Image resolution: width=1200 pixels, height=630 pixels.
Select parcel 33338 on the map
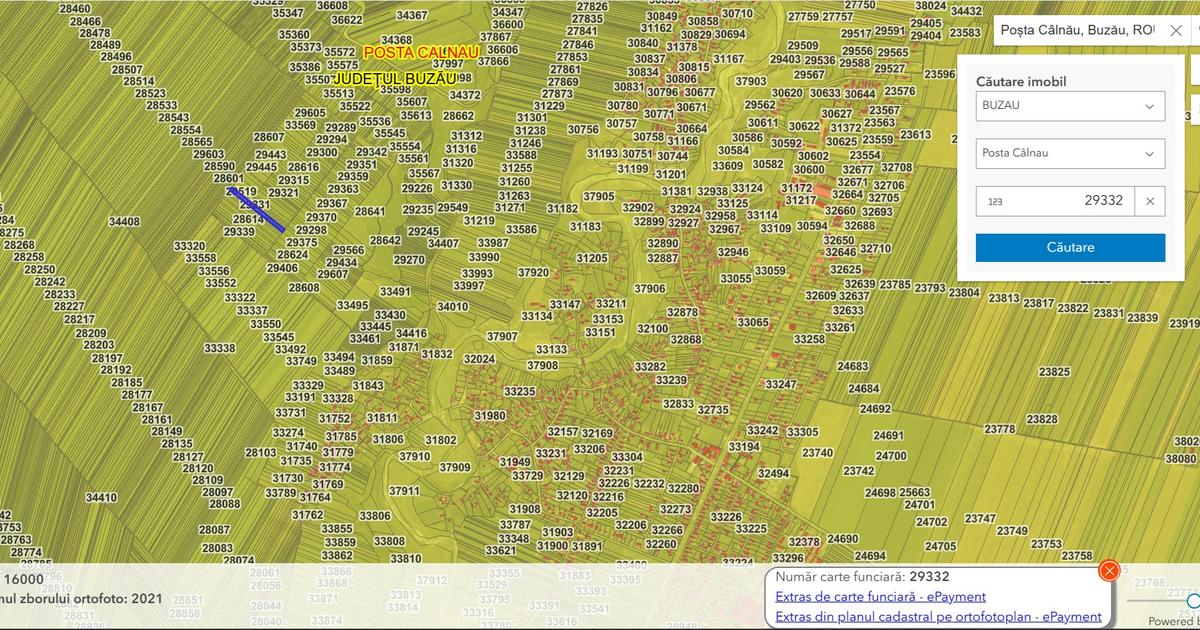tap(220, 348)
